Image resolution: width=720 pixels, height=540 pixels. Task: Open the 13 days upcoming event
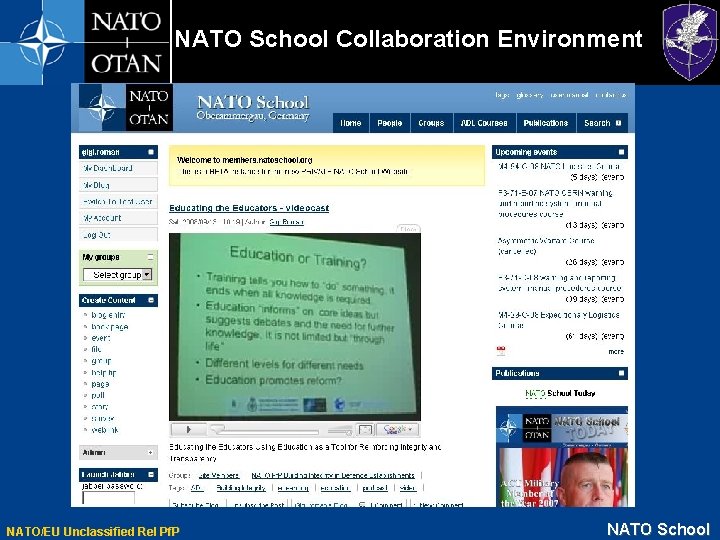click(555, 203)
